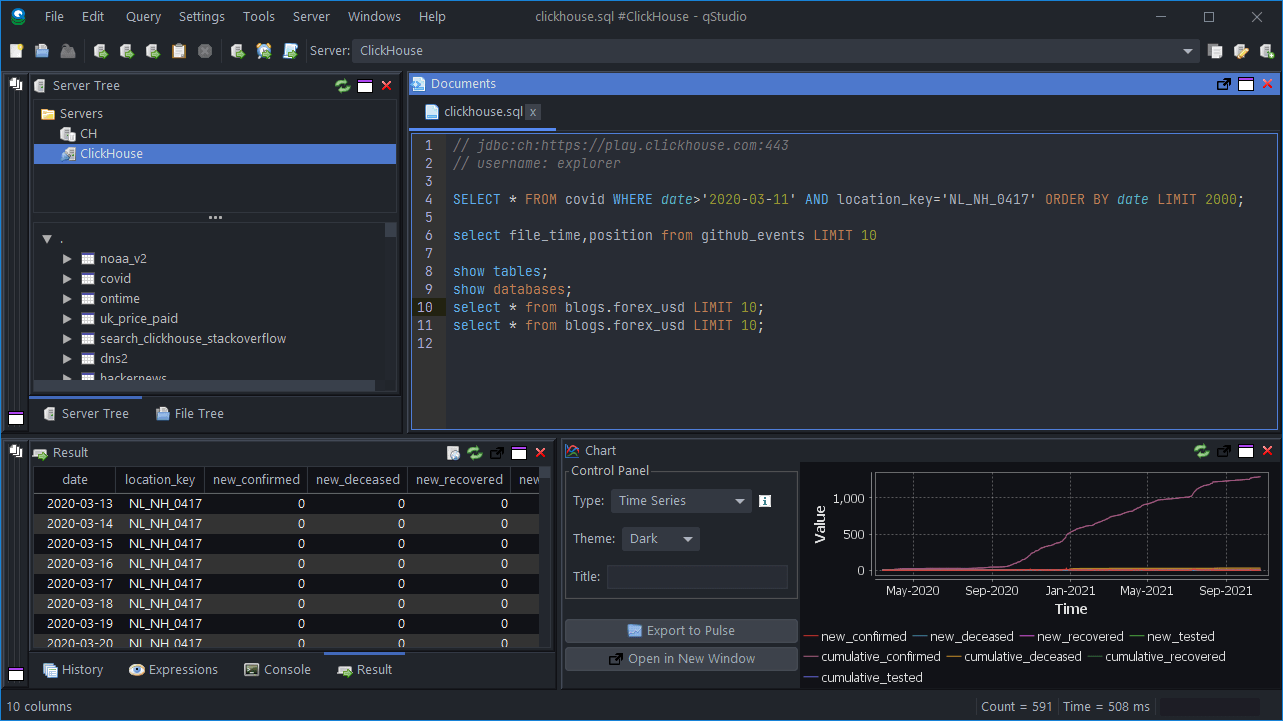
Task: Click the Open in New Window button
Action: (681, 658)
